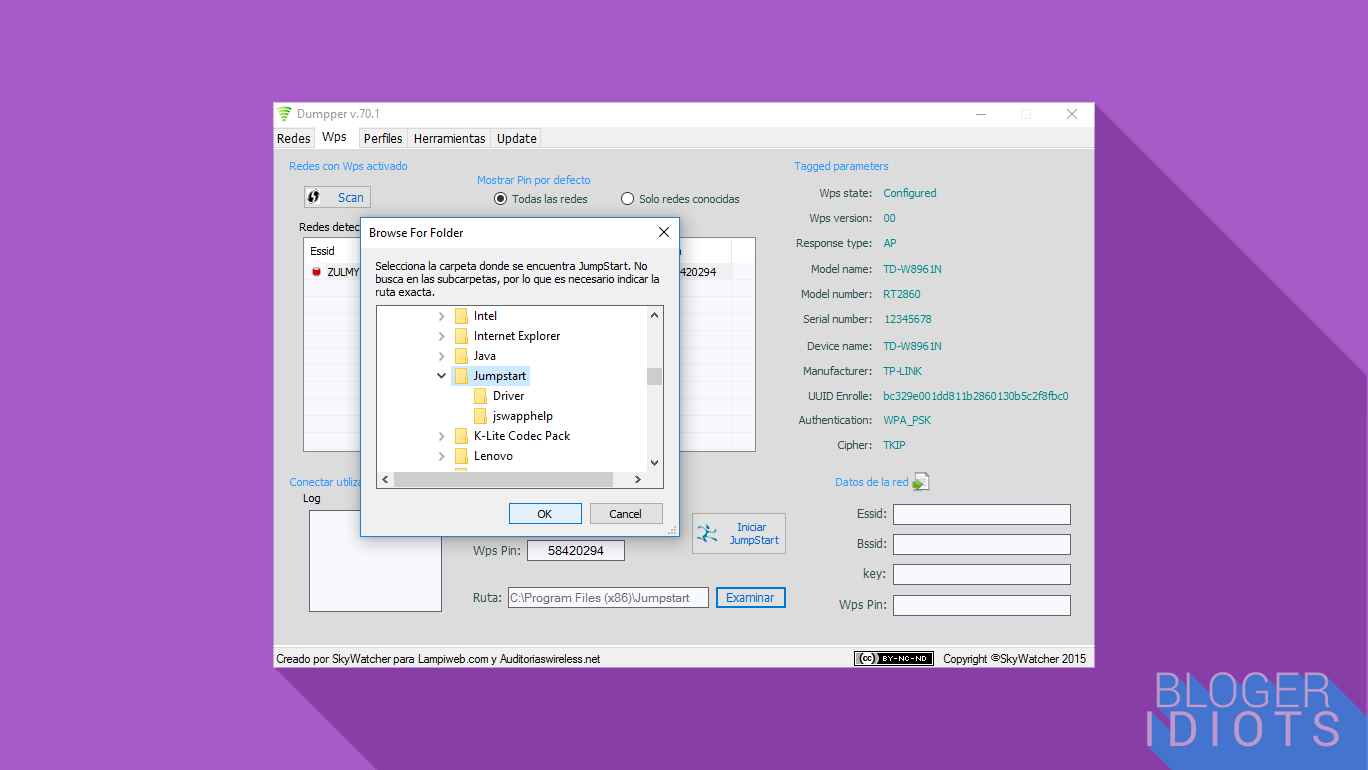Confirm folder selection with OK button
This screenshot has height=770, width=1368.
[545, 513]
